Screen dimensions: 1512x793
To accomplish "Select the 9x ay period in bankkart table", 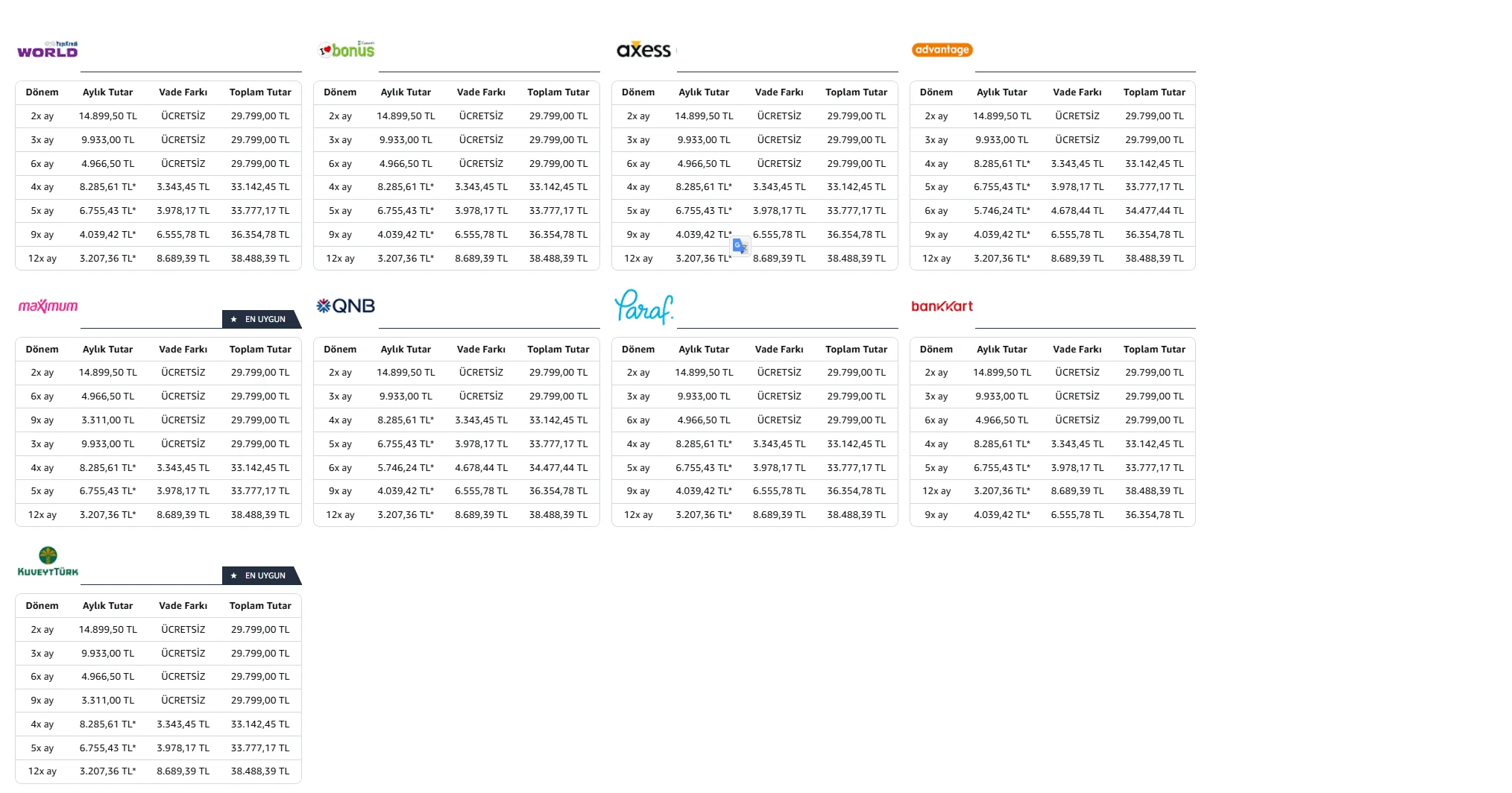I will tap(936, 515).
